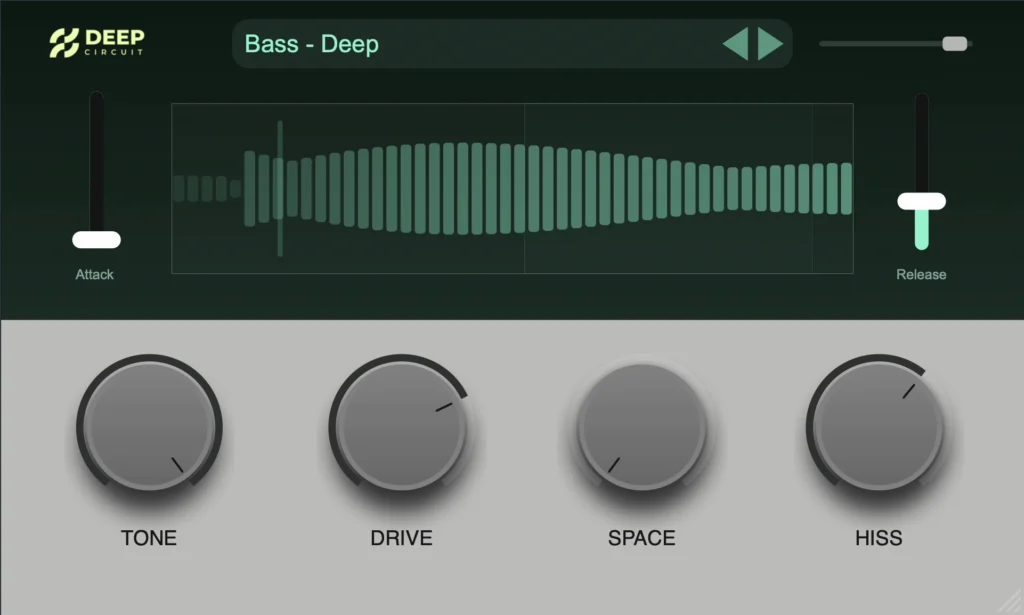
Task: Click the Attack label below the slider
Action: pos(95,274)
